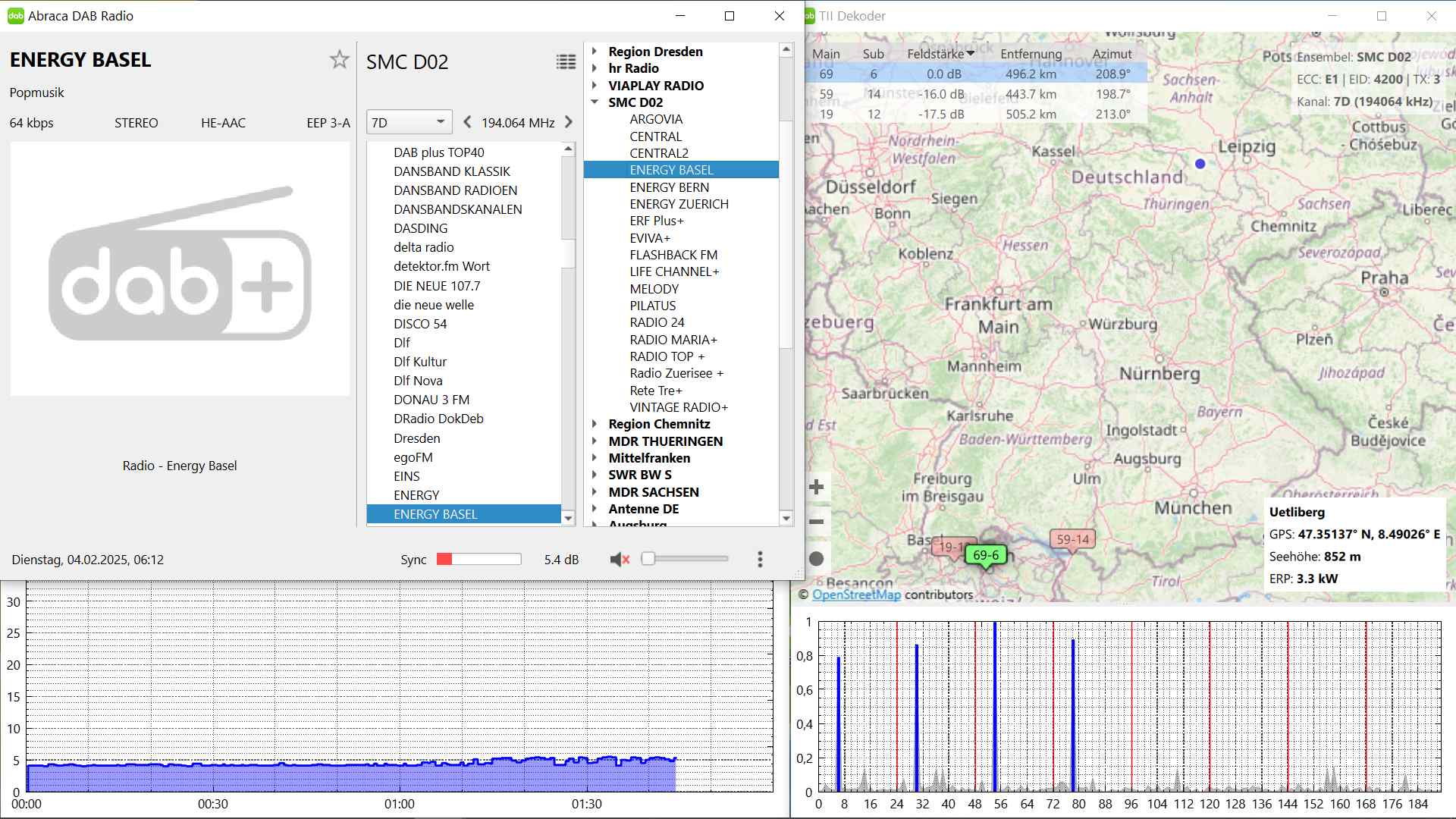This screenshot has height=819, width=1456.
Task: Click the 69-6 transmitter map marker
Action: (985, 555)
